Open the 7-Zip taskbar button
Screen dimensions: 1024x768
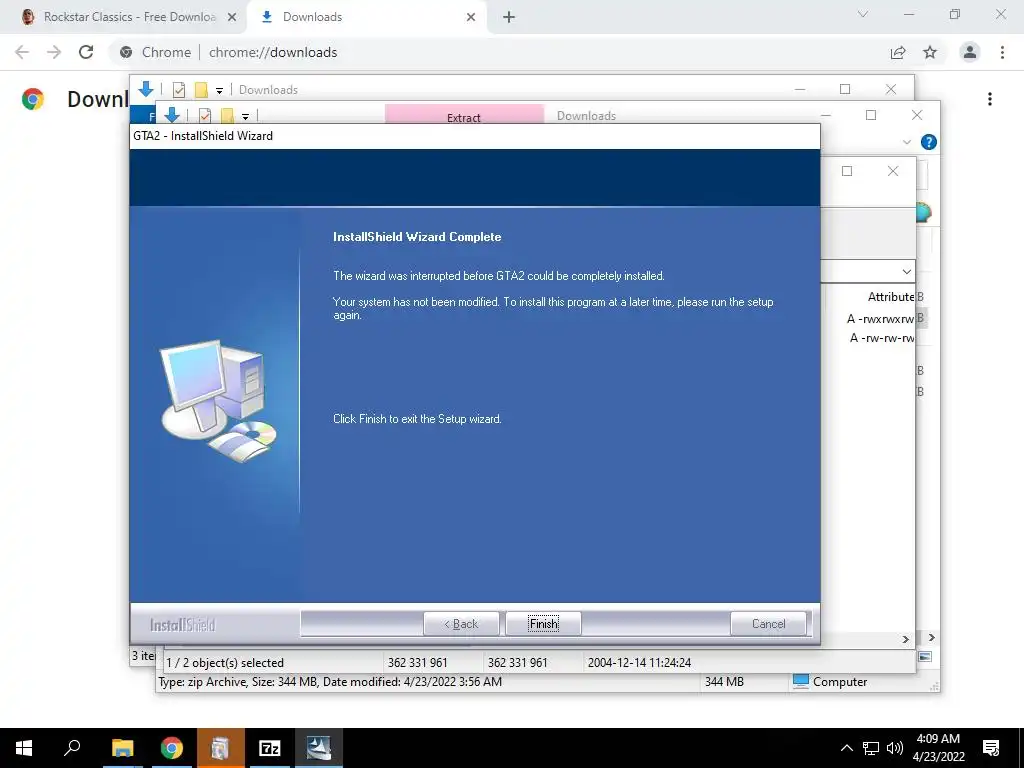269,748
